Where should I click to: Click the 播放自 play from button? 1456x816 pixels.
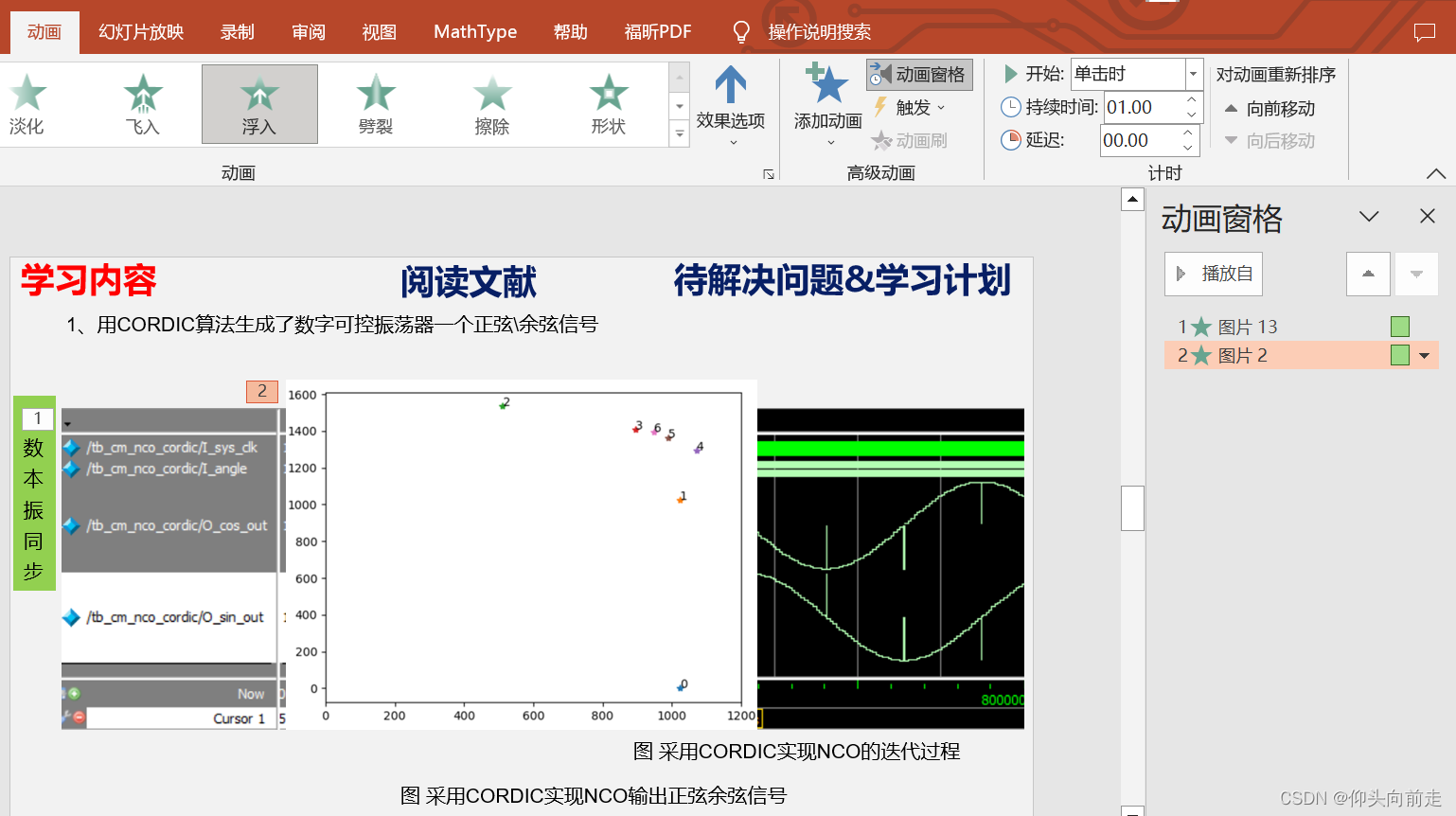point(1214,274)
